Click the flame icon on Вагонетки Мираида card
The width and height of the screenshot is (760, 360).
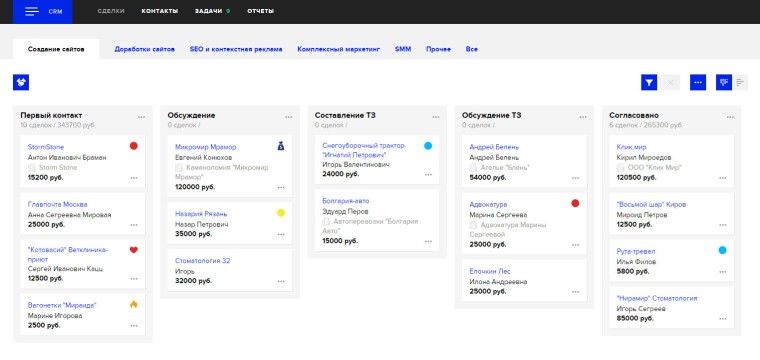(x=134, y=304)
